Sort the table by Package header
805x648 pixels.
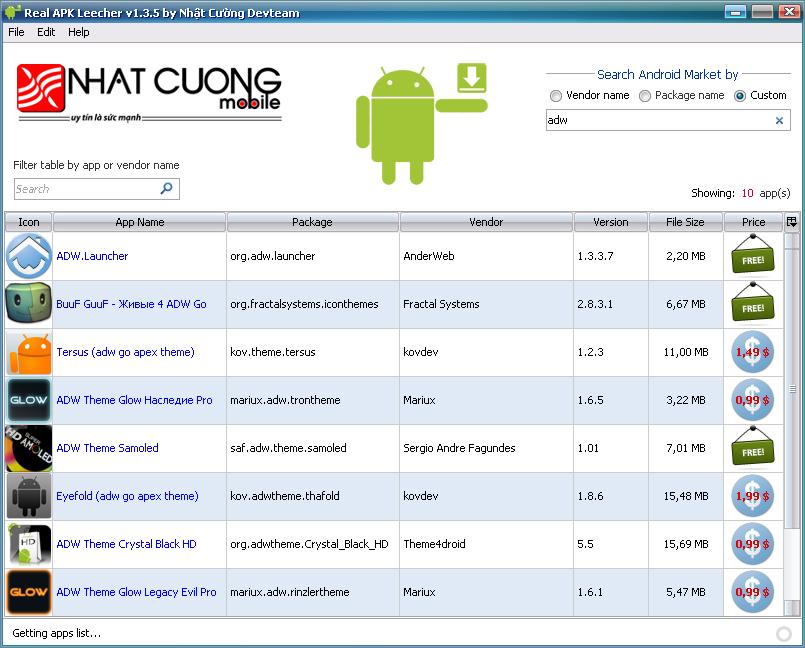pyautogui.click(x=312, y=222)
